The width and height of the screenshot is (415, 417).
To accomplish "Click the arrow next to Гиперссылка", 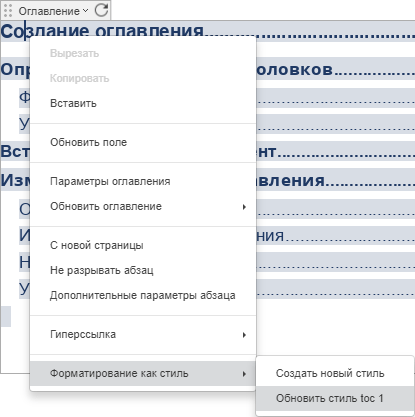I will coord(244,335).
